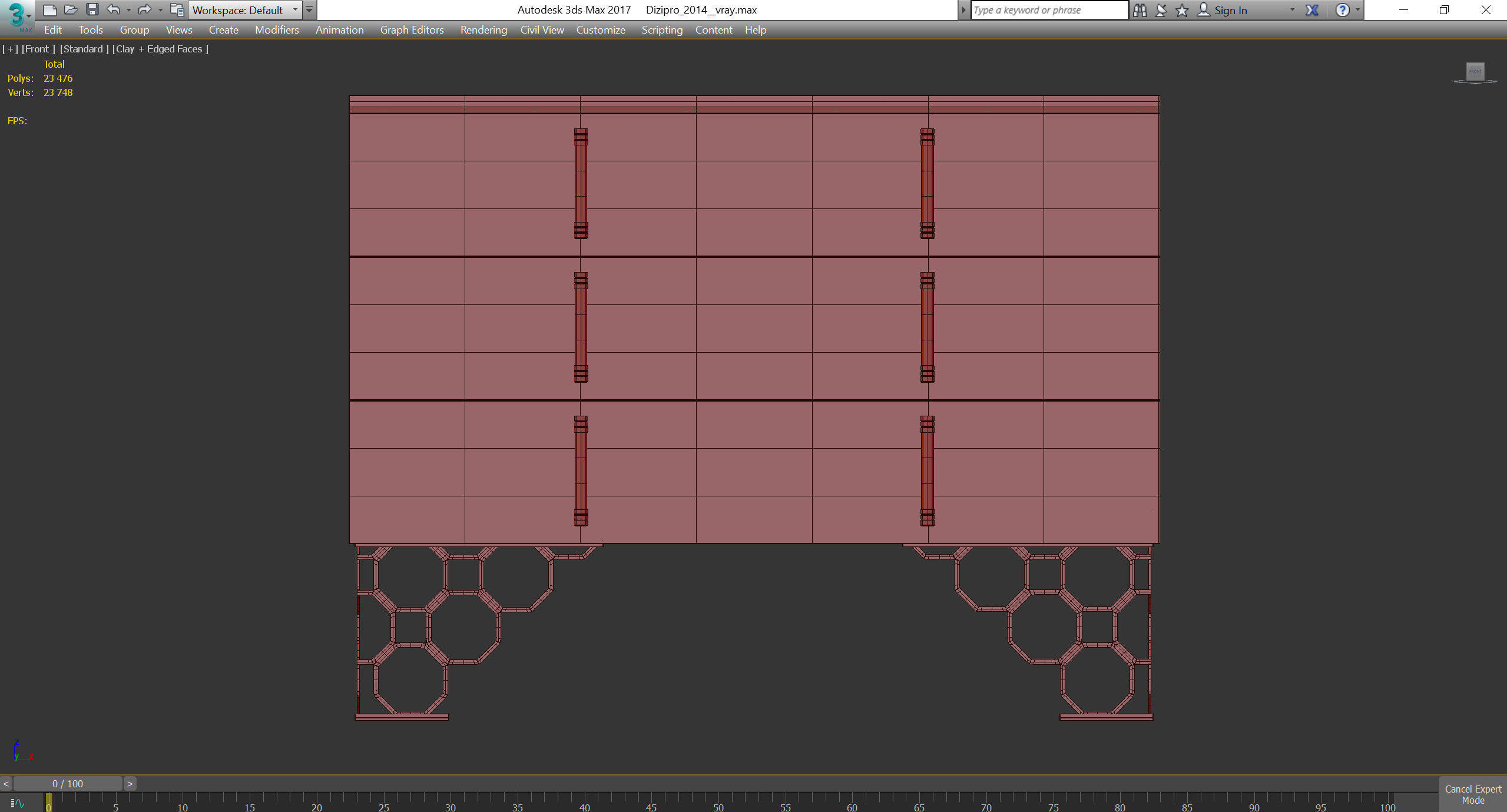The image size is (1507, 812).
Task: Expand the undo history dropdown arrow
Action: (x=128, y=10)
